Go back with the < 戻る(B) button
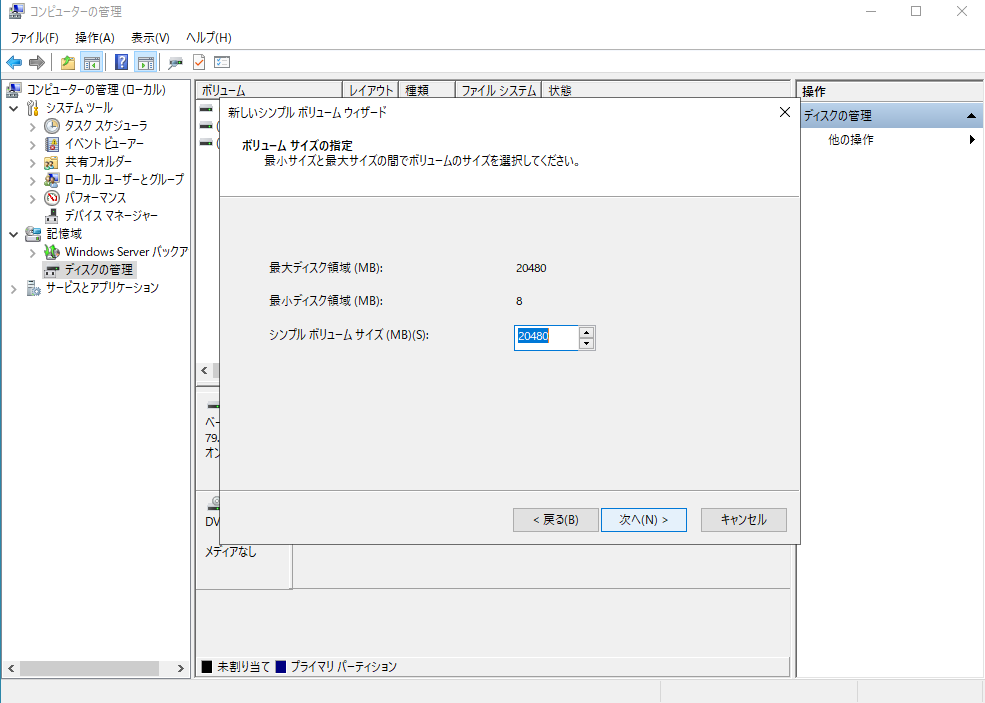This screenshot has height=703, width=985. 555,520
